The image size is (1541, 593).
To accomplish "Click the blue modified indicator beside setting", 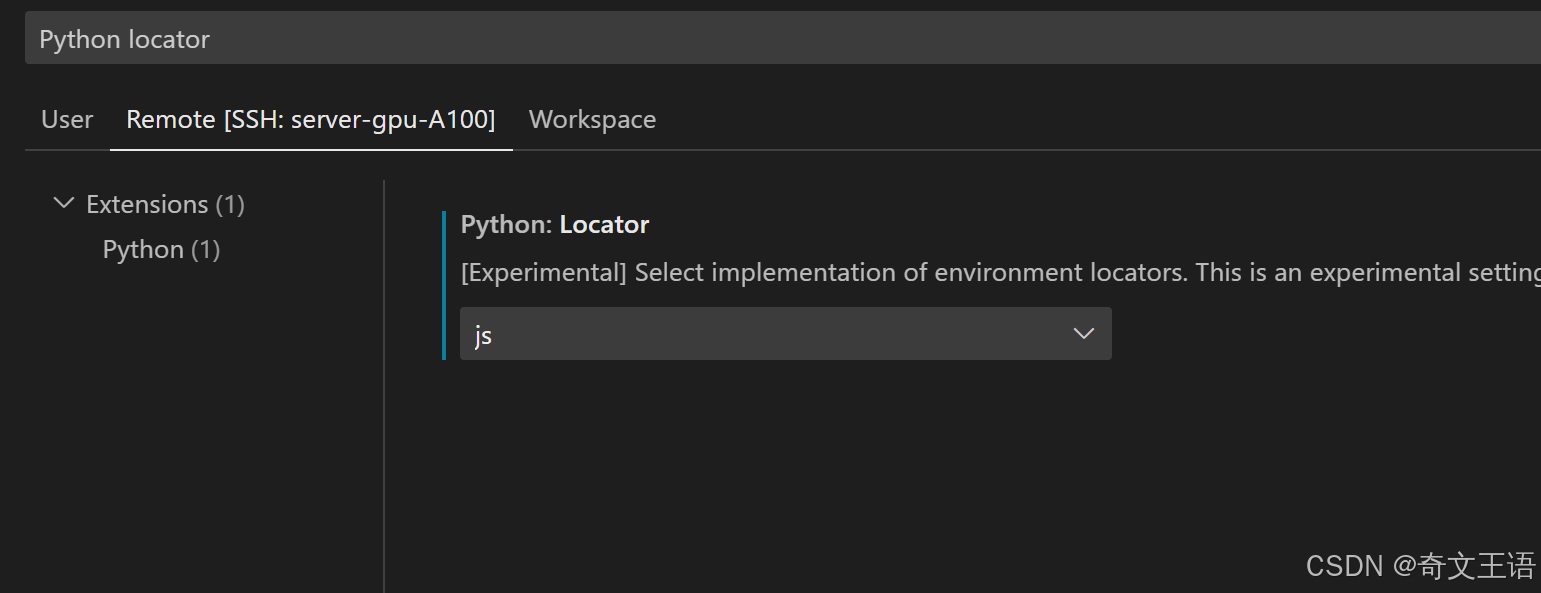I will (x=444, y=285).
